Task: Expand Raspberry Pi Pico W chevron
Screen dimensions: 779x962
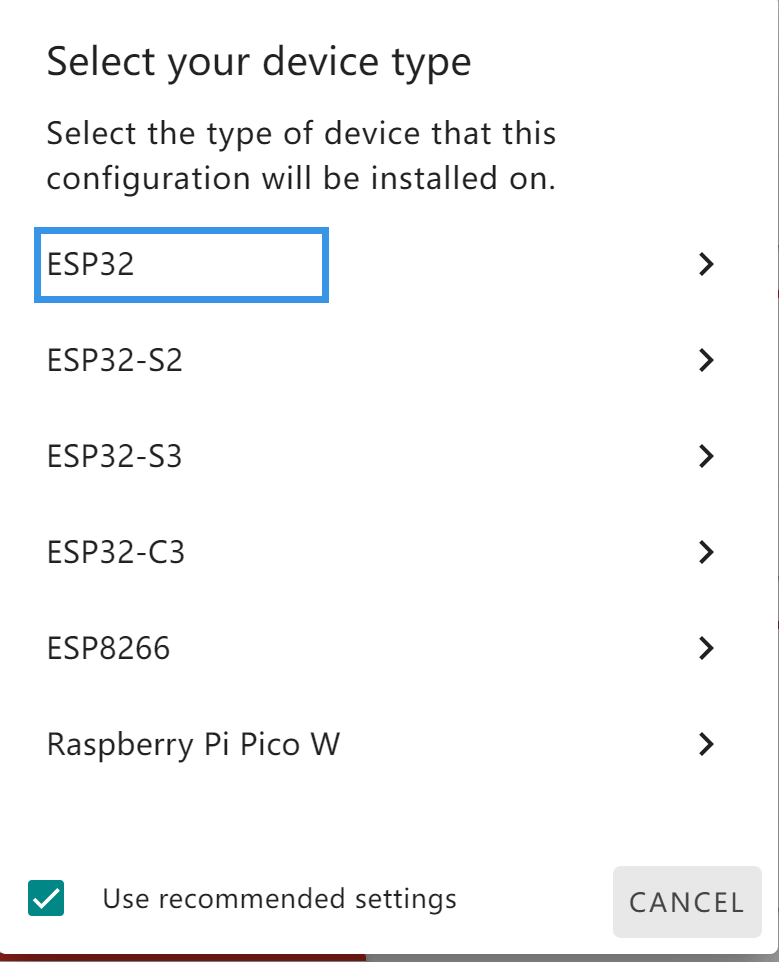Action: point(707,744)
